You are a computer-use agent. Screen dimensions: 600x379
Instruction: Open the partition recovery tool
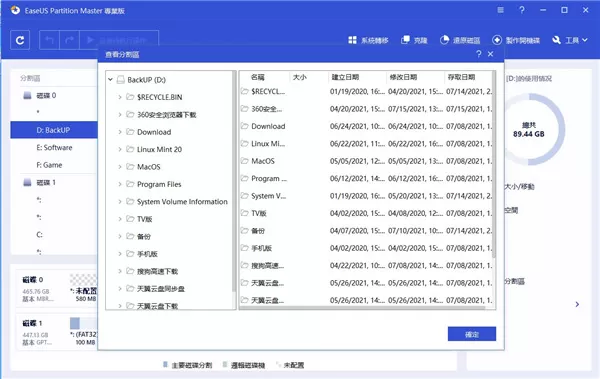[x=460, y=40]
